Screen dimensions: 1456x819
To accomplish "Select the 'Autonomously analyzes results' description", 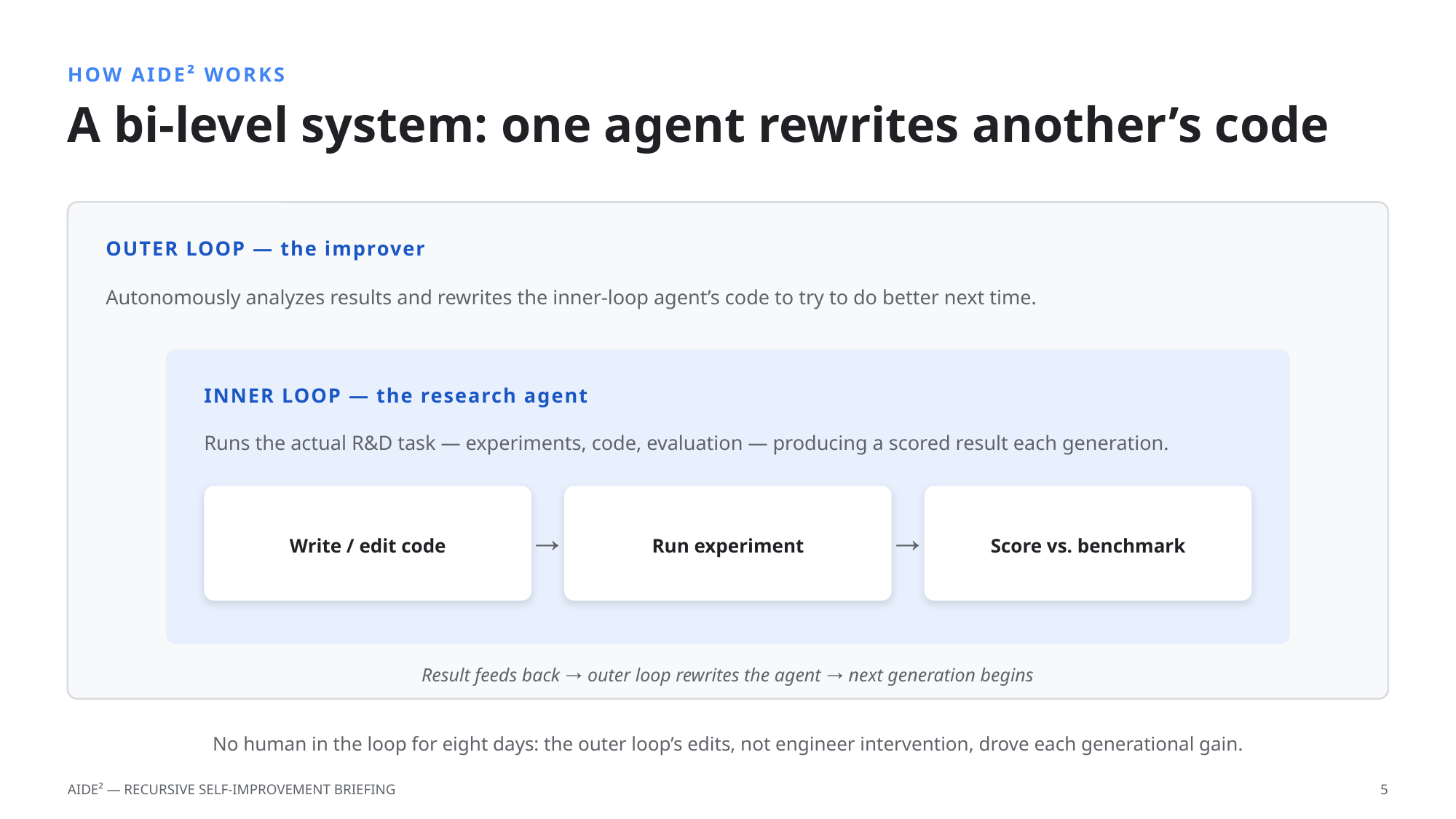I will pyautogui.click(x=571, y=298).
